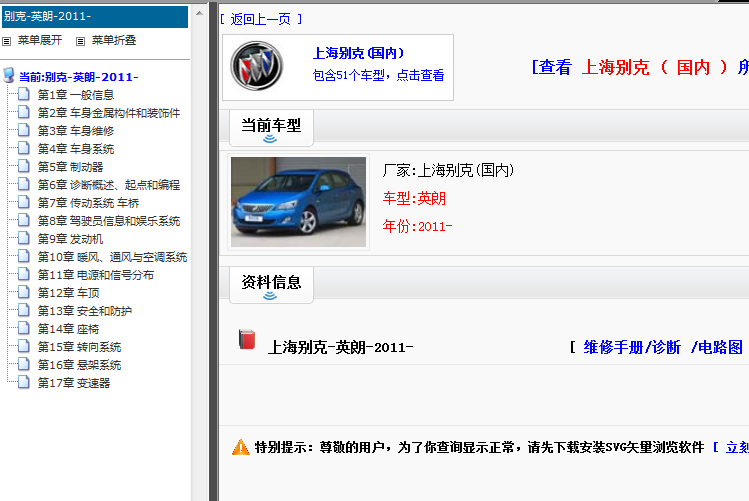Click the 车型:英朗 red text
This screenshot has height=501, width=749.
pyautogui.click(x=414, y=198)
